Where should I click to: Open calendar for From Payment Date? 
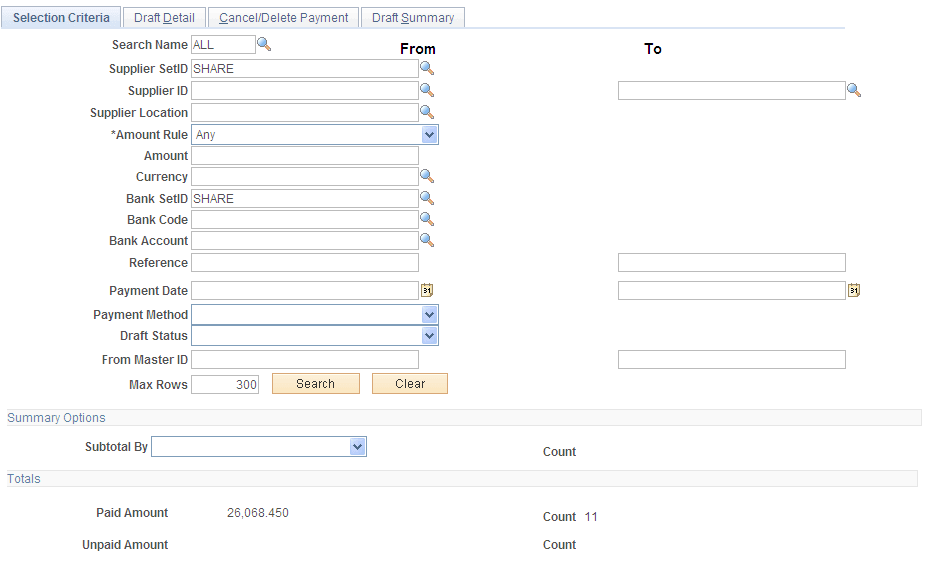click(x=427, y=290)
